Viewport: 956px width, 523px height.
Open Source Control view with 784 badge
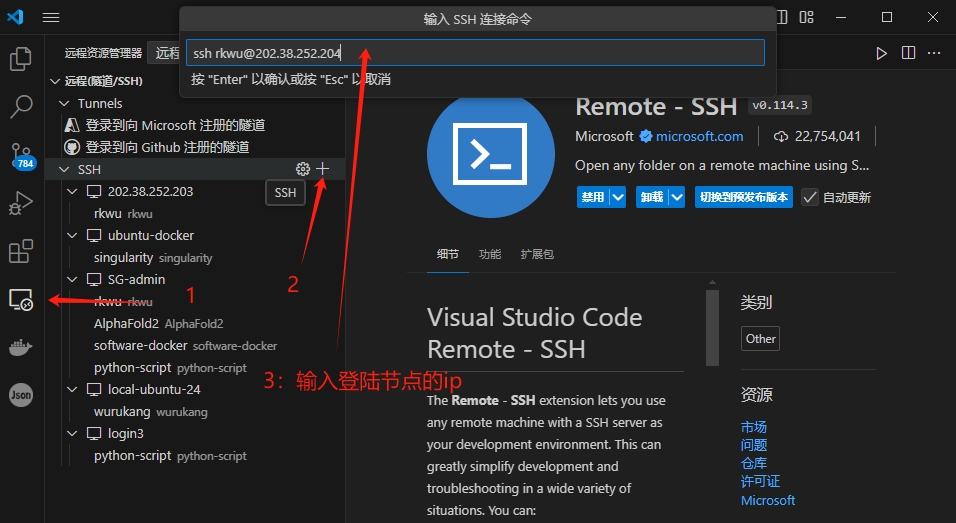coord(22,156)
